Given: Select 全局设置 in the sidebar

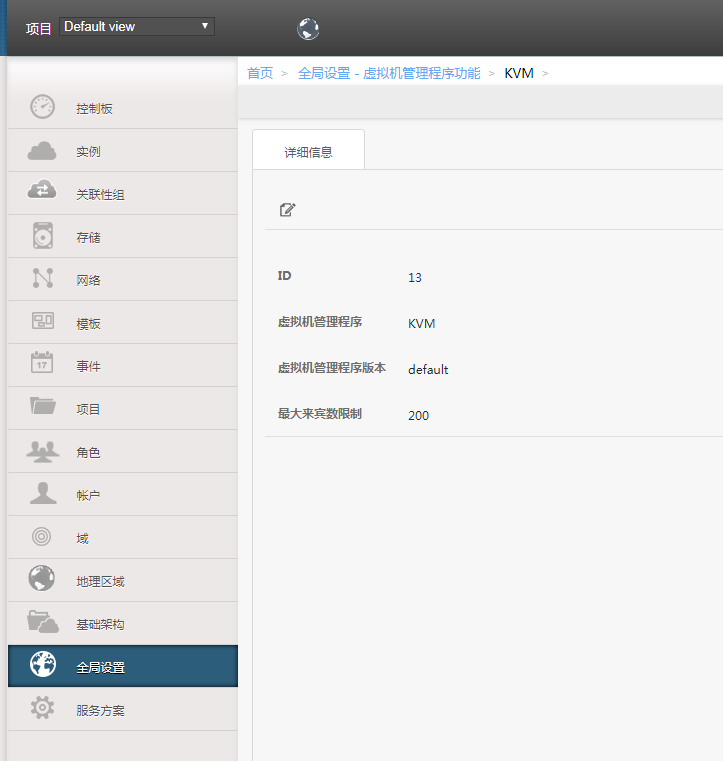Looking at the screenshot, I should coord(123,666).
